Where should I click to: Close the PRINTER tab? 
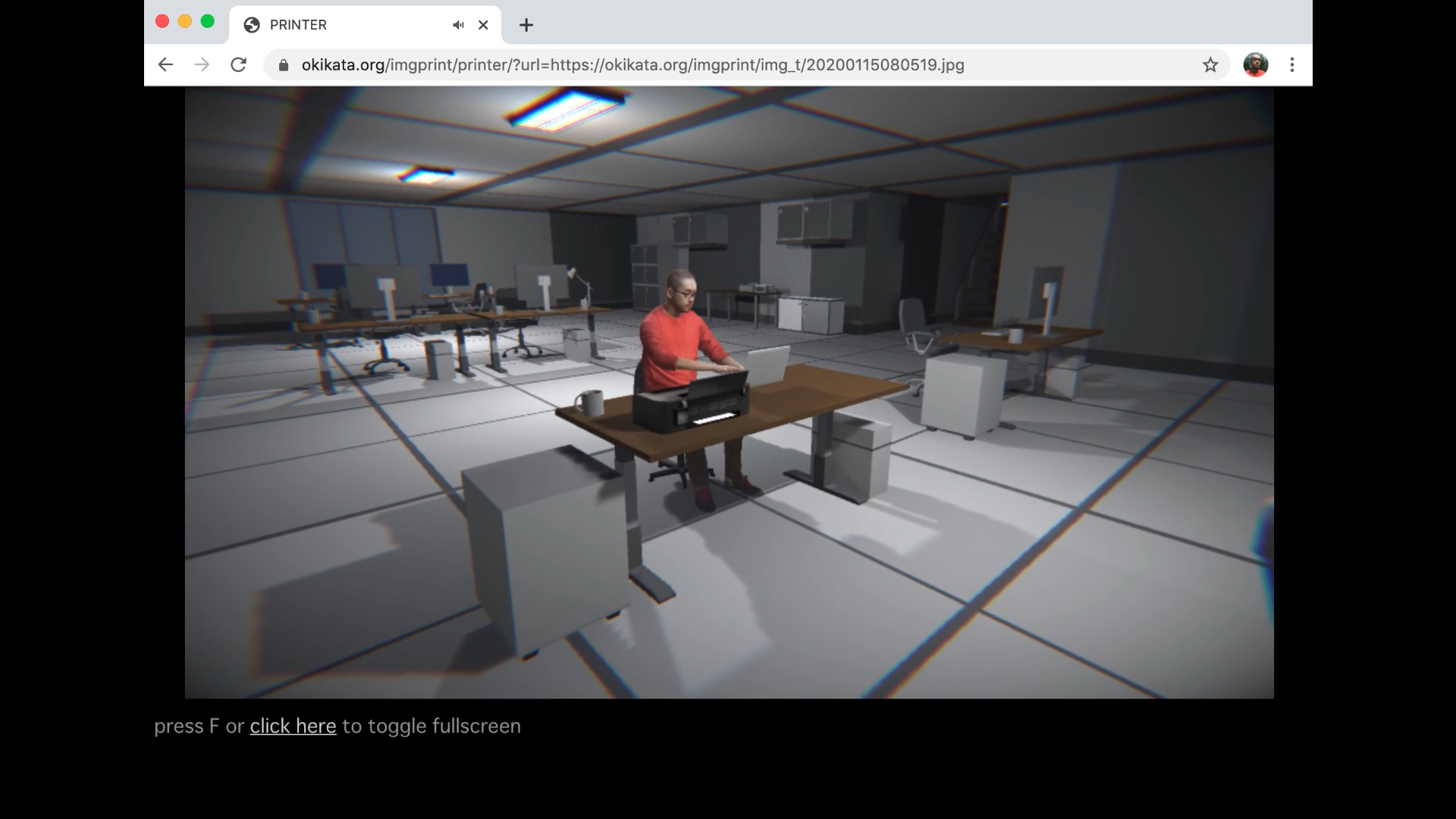click(x=483, y=25)
